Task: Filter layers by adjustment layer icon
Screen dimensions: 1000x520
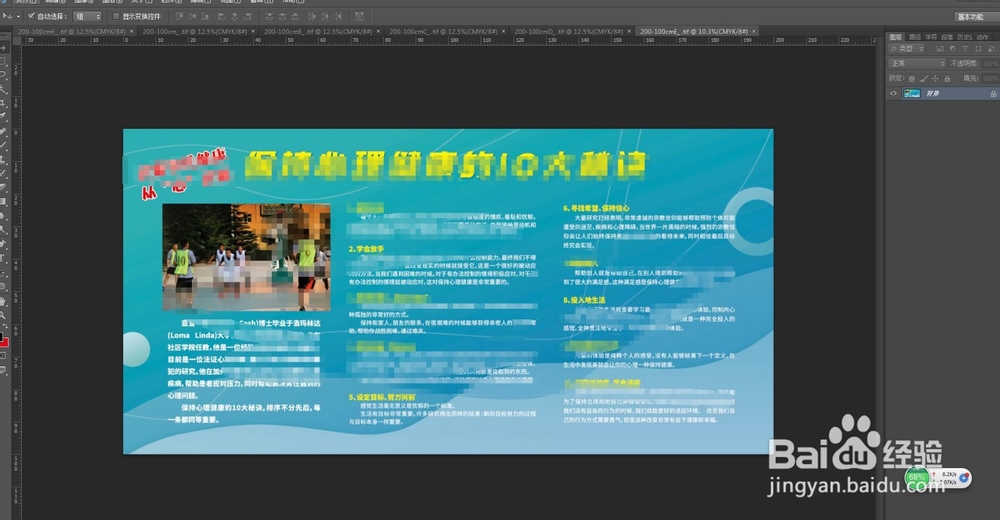Action: (x=953, y=48)
